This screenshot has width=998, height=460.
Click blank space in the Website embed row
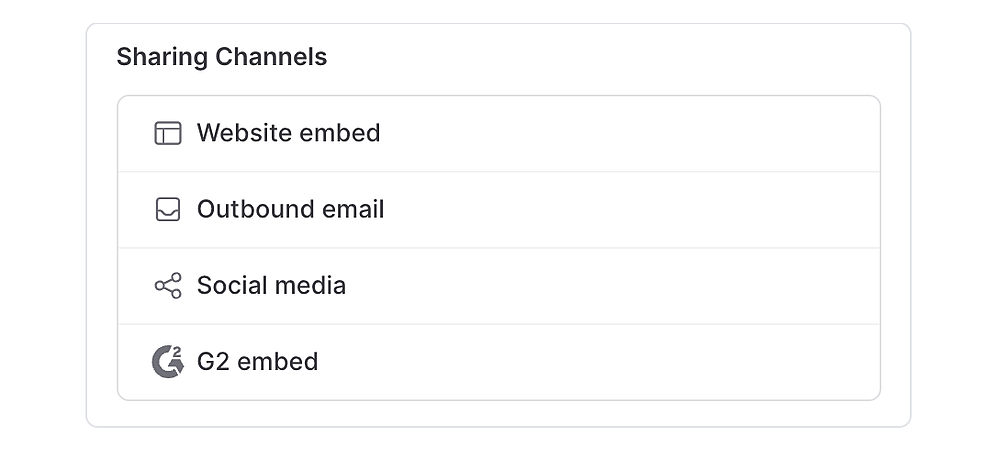point(620,133)
